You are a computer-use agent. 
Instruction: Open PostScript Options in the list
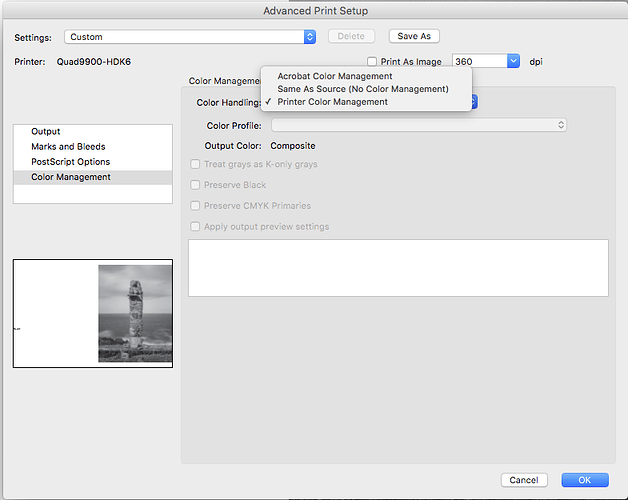pyautogui.click(x=70, y=162)
